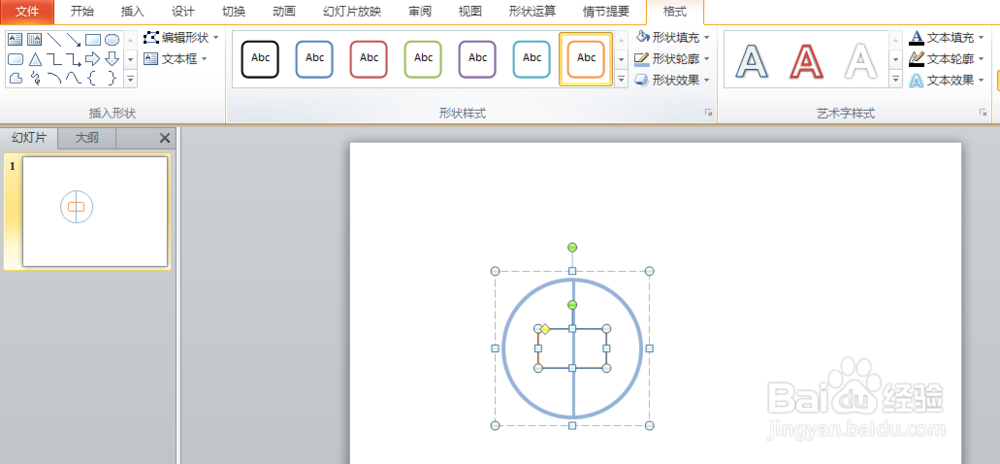Viewport: 1000px width, 464px height.
Task: Select the elbow arrow connector shape
Action: coord(73,59)
